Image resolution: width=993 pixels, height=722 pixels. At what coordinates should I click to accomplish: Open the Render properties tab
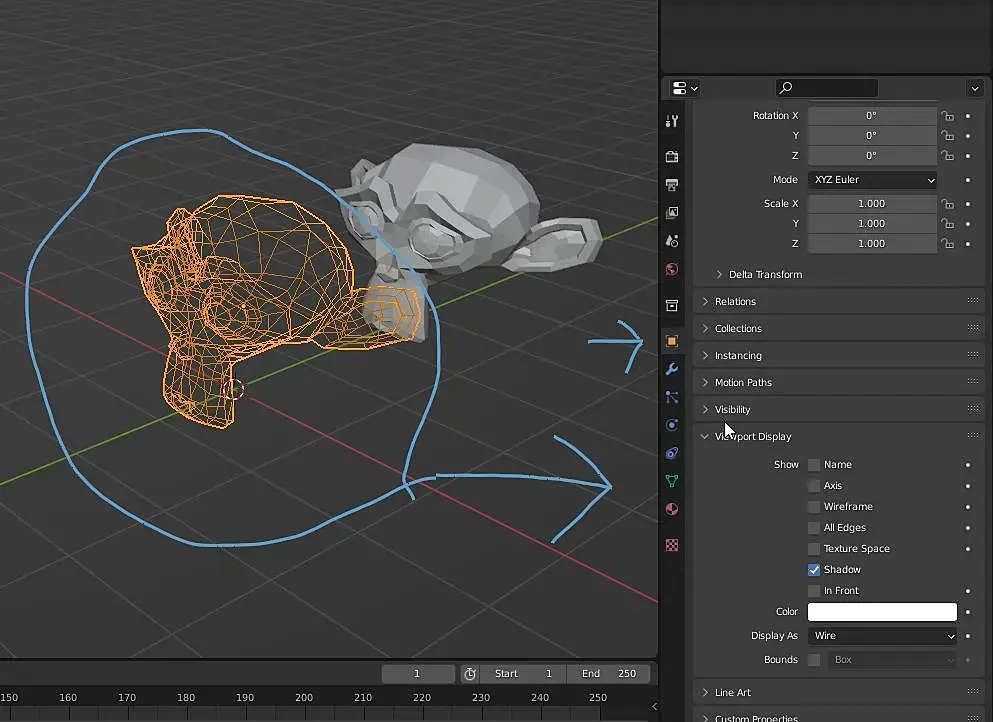[672, 157]
